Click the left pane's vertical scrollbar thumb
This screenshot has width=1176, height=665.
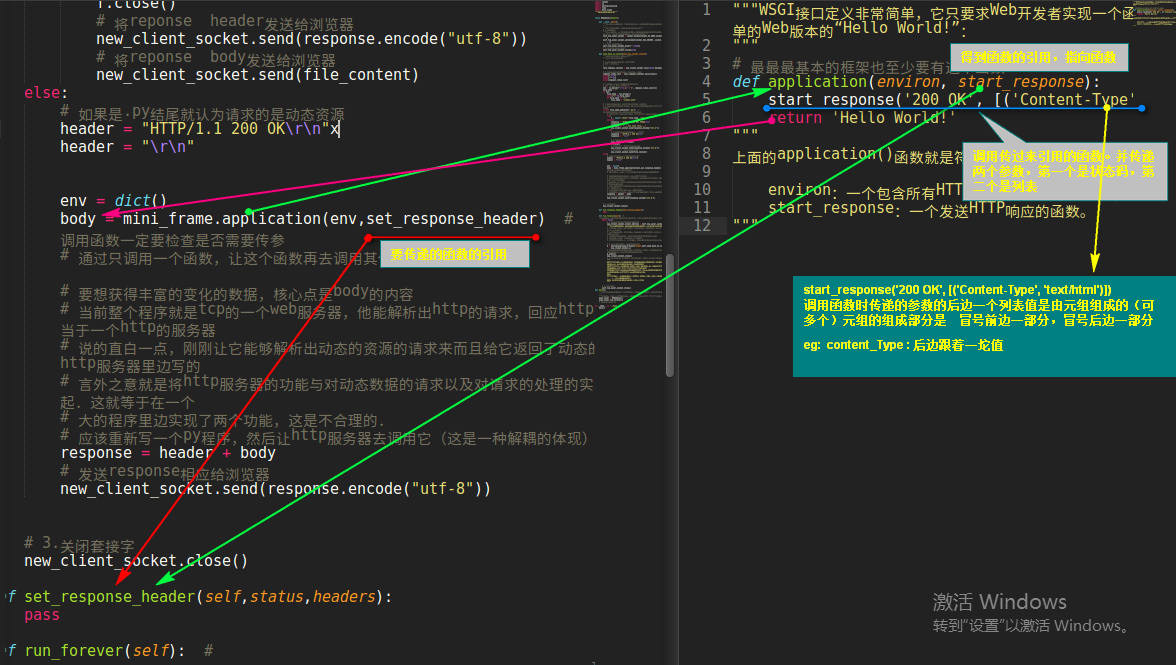click(670, 315)
